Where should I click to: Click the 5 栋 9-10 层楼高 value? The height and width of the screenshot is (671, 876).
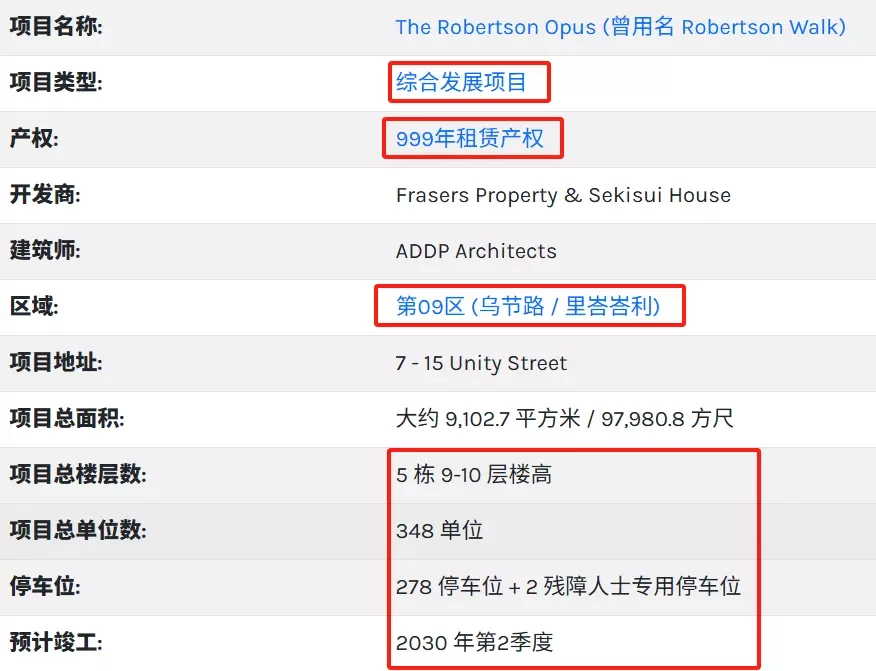(x=474, y=474)
